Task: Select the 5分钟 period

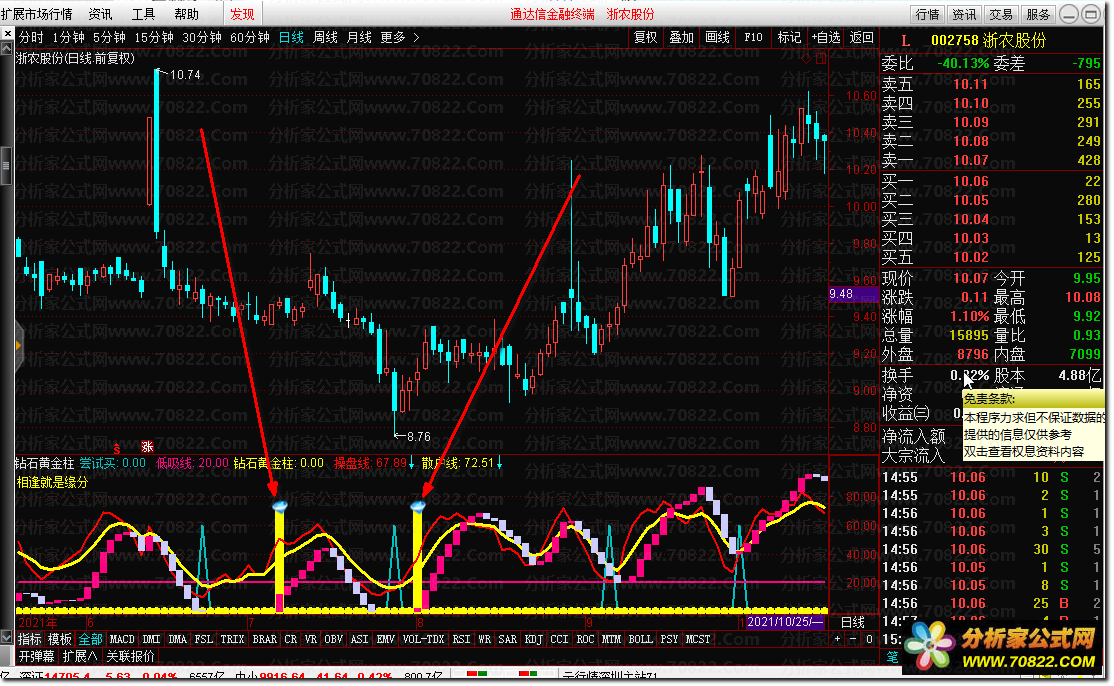Action: coord(109,38)
